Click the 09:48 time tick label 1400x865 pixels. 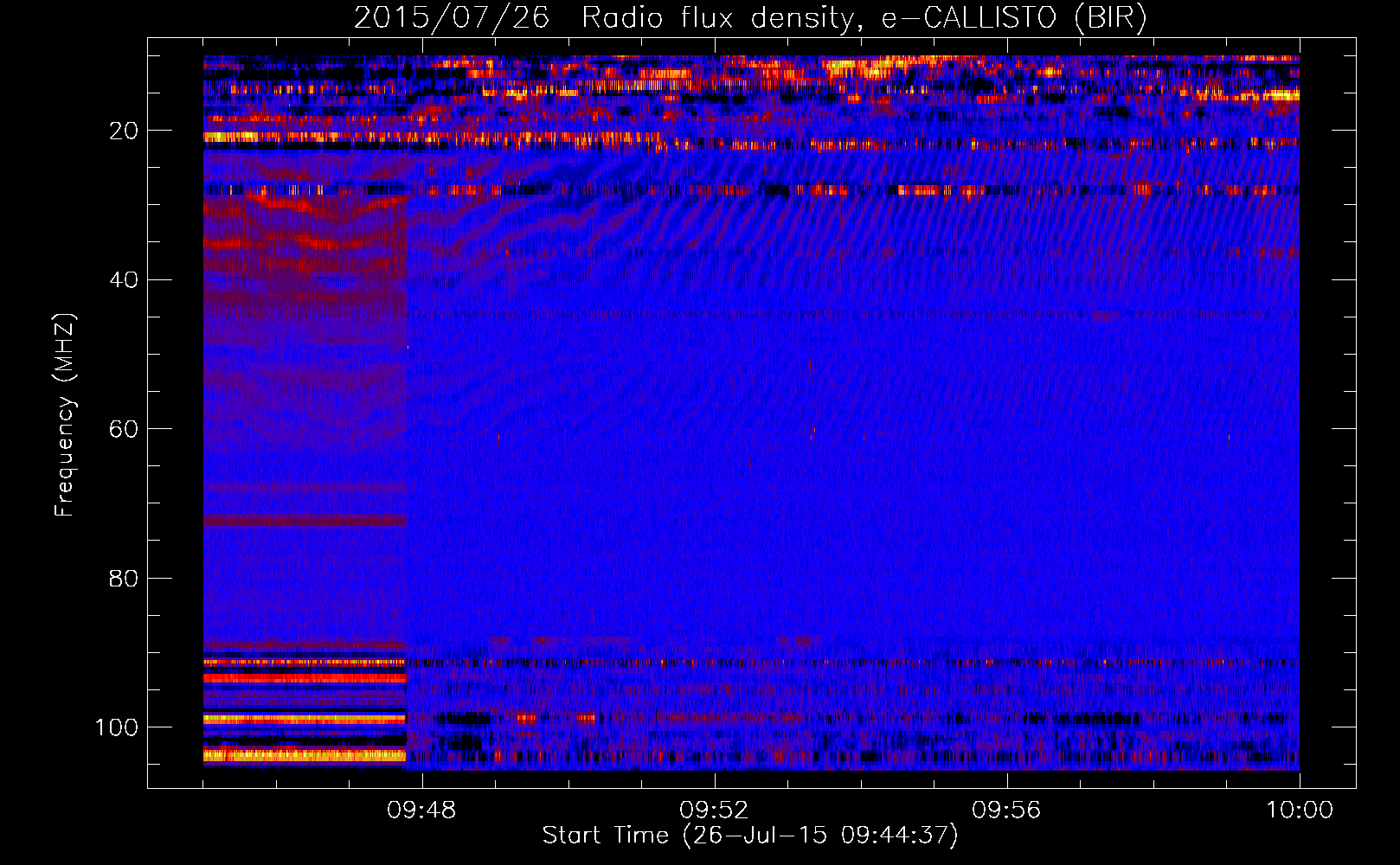coord(421,811)
